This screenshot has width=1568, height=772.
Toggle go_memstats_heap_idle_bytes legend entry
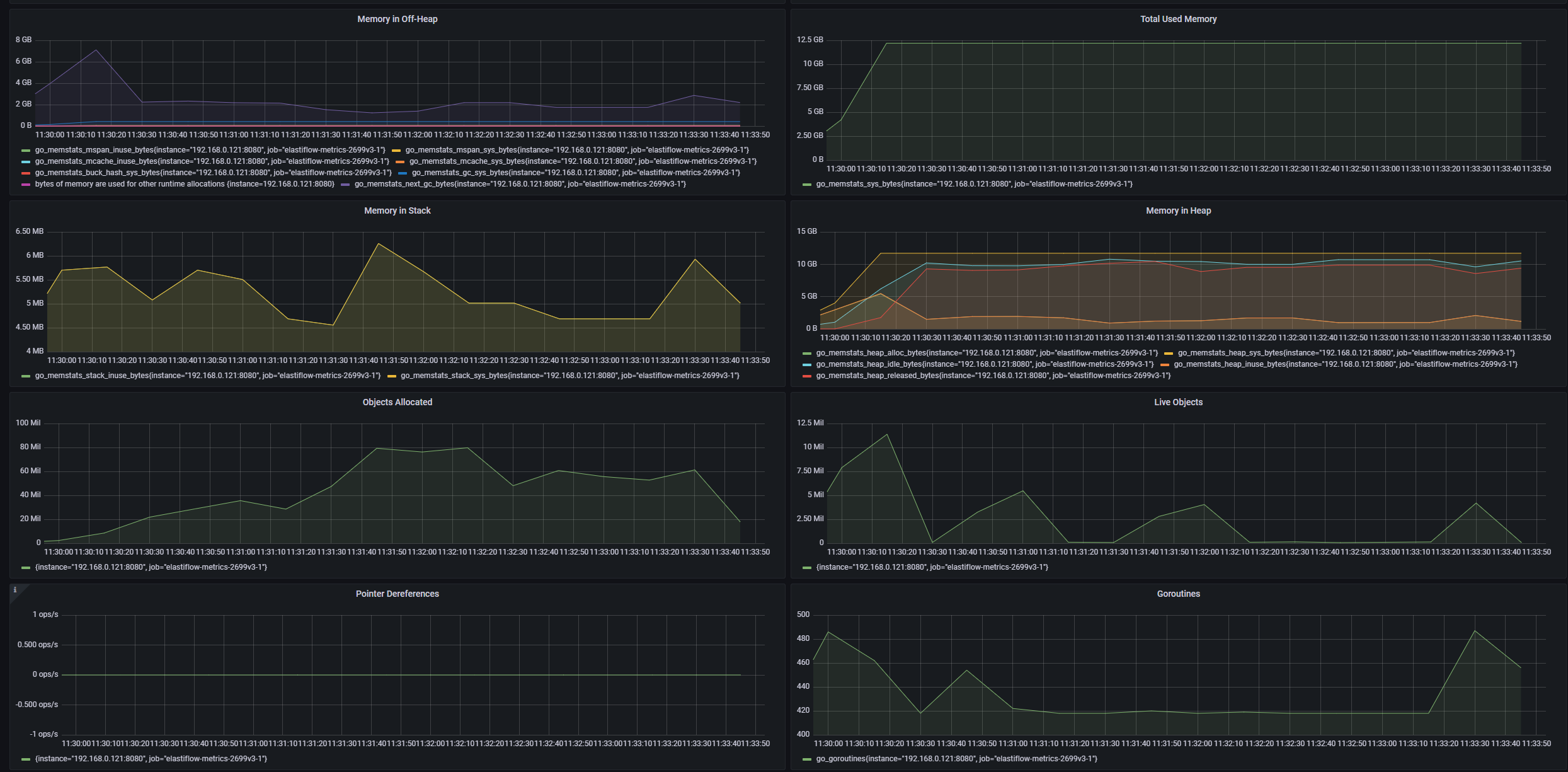984,364
